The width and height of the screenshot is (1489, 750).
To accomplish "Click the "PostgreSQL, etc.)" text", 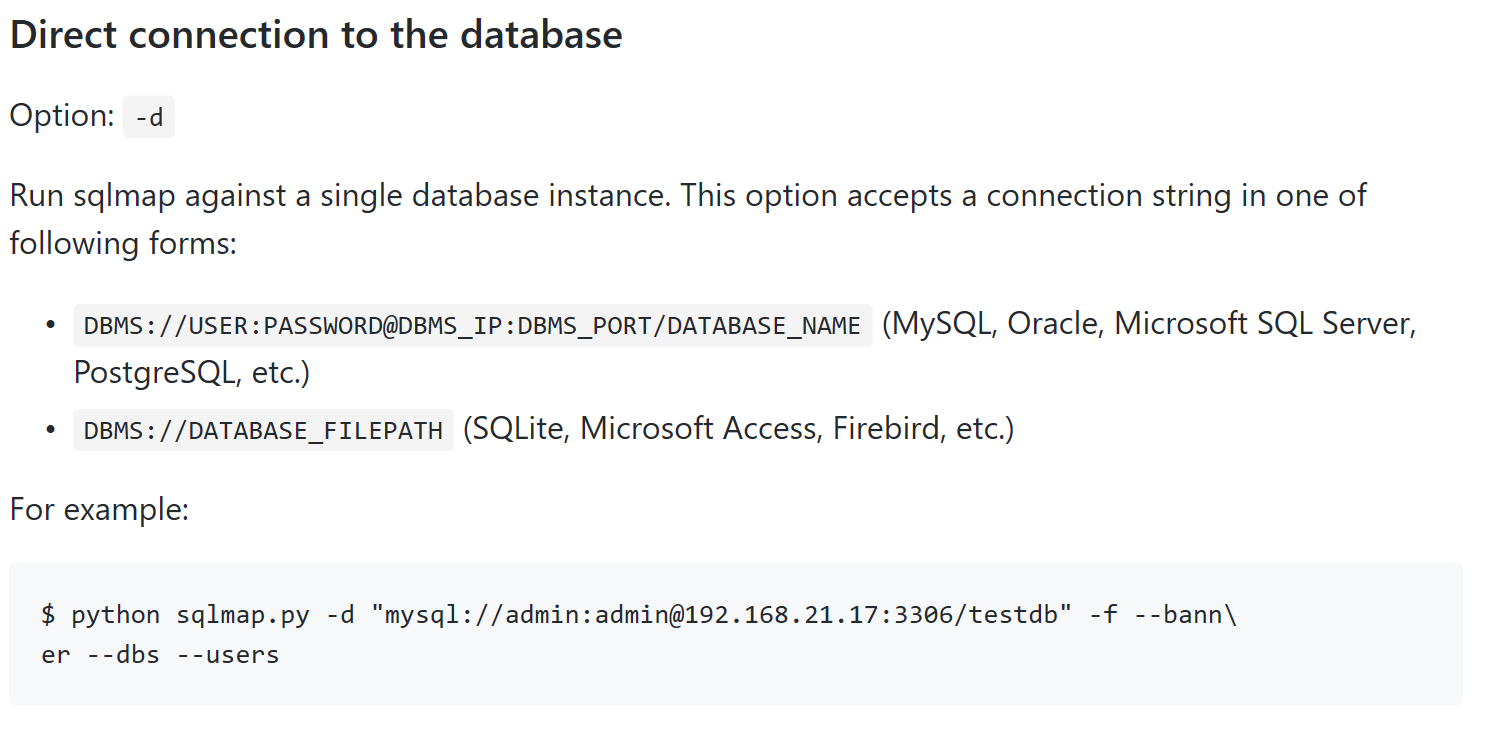I will tap(192, 373).
